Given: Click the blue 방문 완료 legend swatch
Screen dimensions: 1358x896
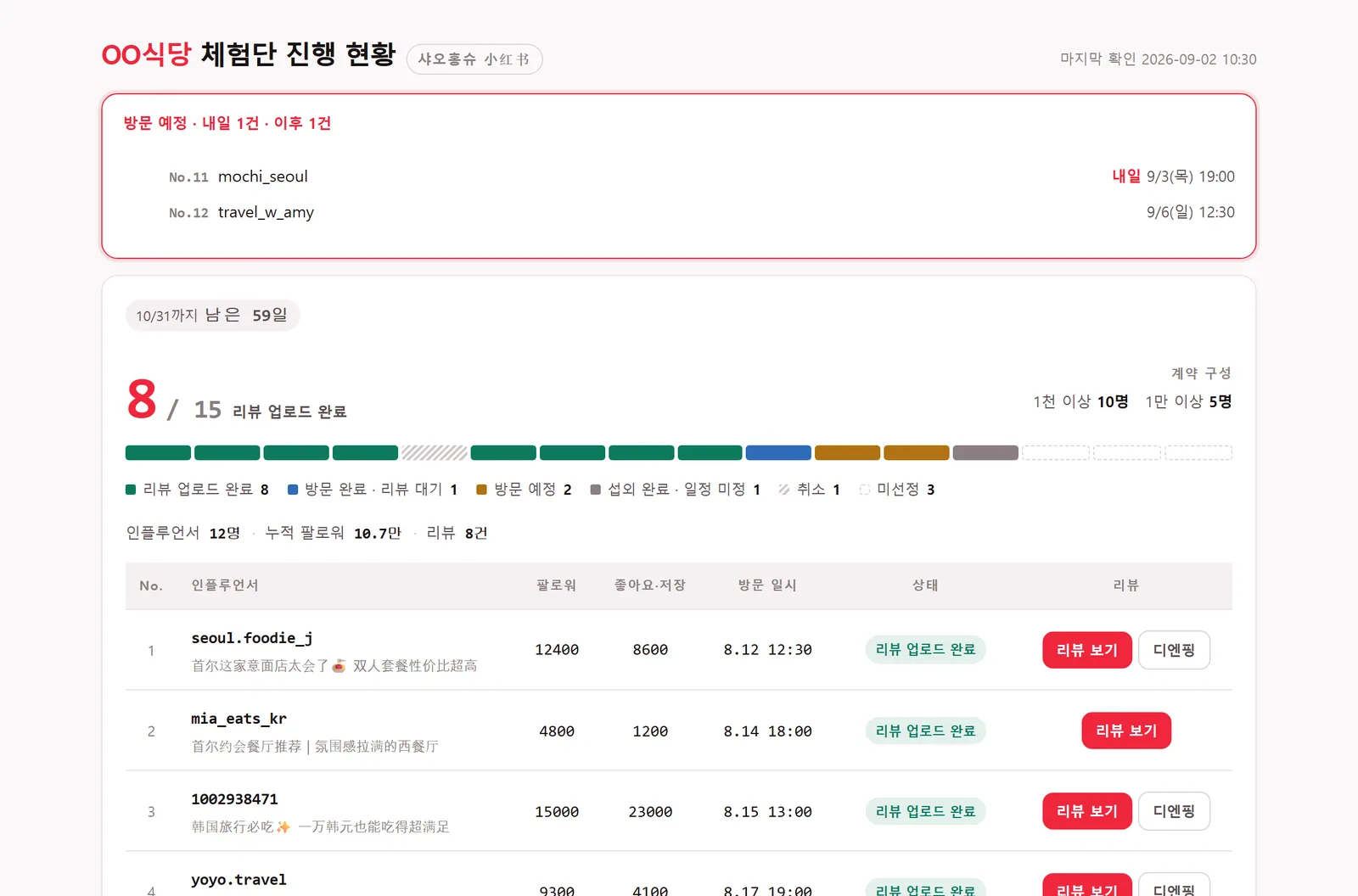Looking at the screenshot, I should 293,490.
